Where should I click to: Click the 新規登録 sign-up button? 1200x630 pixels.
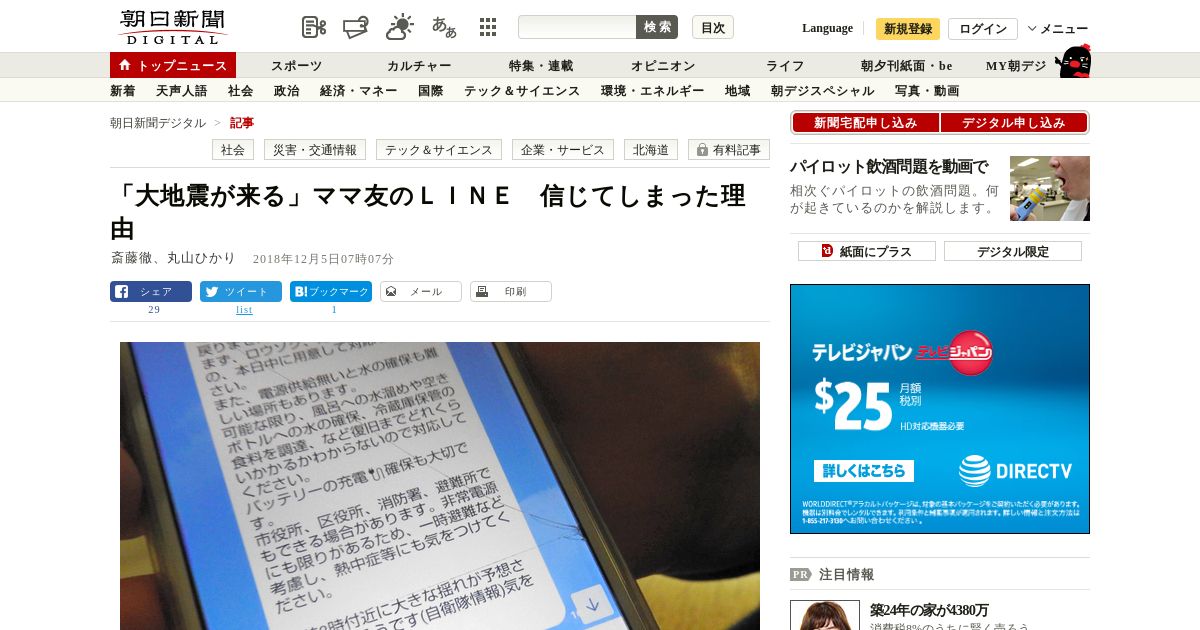(908, 29)
